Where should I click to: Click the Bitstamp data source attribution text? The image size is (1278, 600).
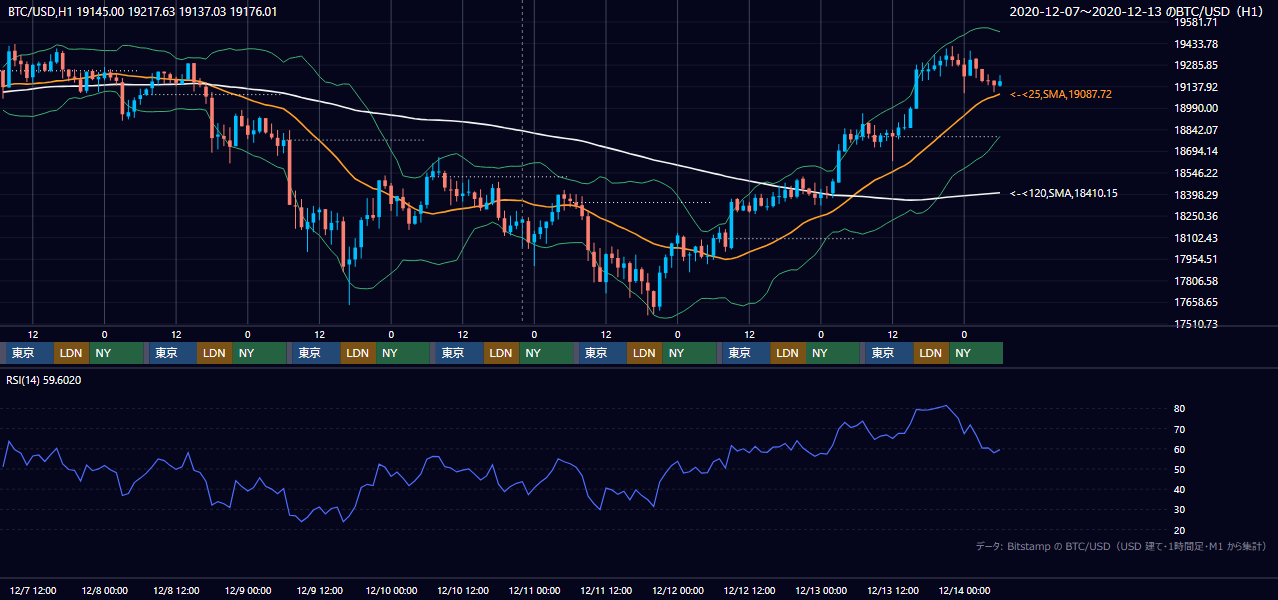(x=1121, y=546)
